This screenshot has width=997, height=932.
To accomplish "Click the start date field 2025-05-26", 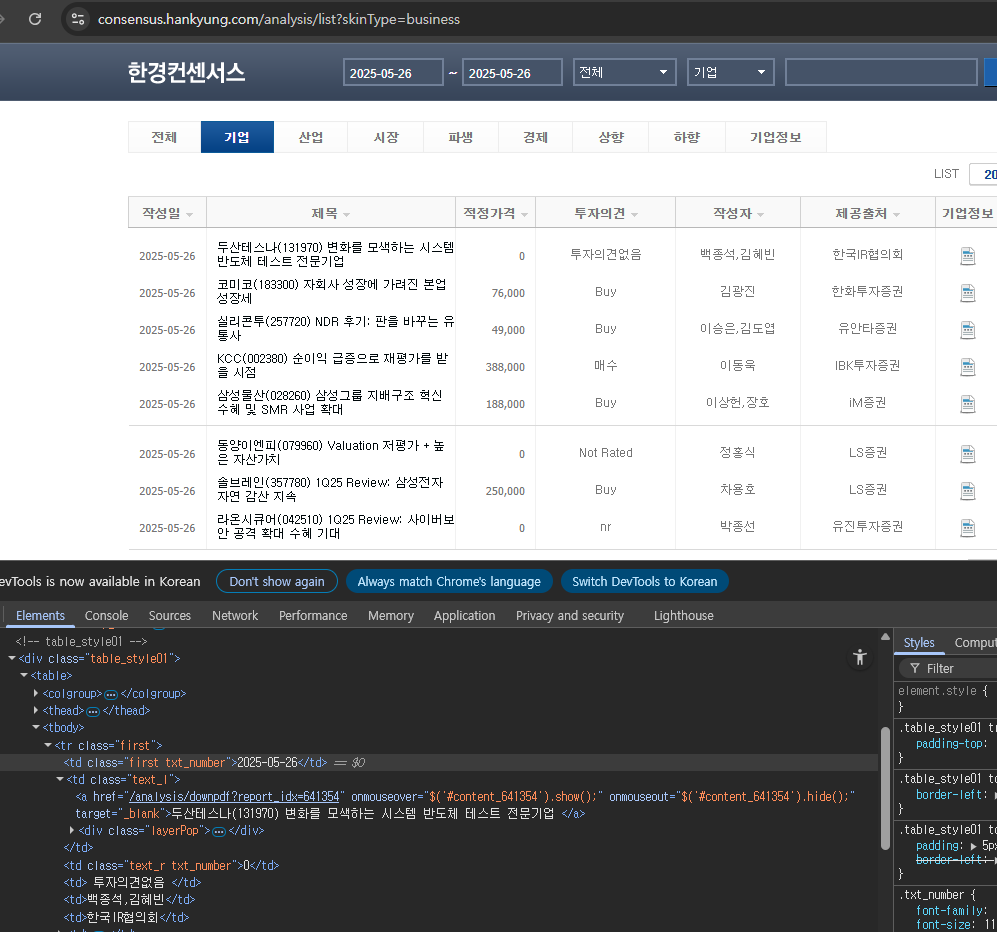I will 393,72.
